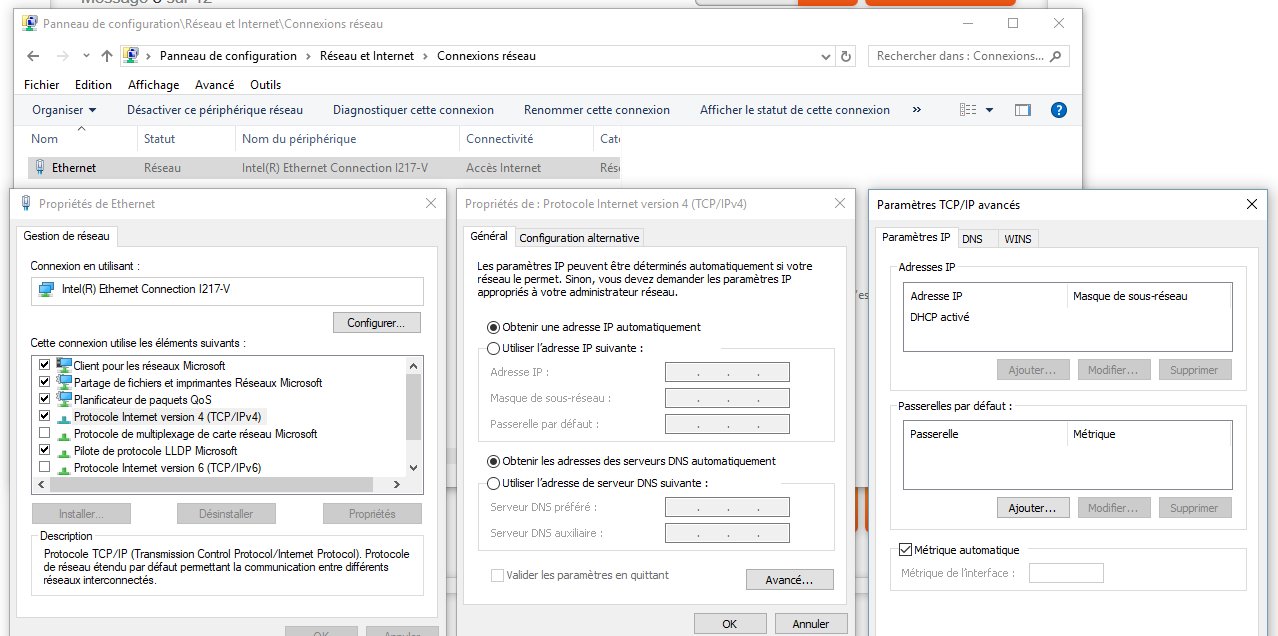Click the back navigation arrow
The height and width of the screenshot is (636, 1278).
(x=33, y=56)
